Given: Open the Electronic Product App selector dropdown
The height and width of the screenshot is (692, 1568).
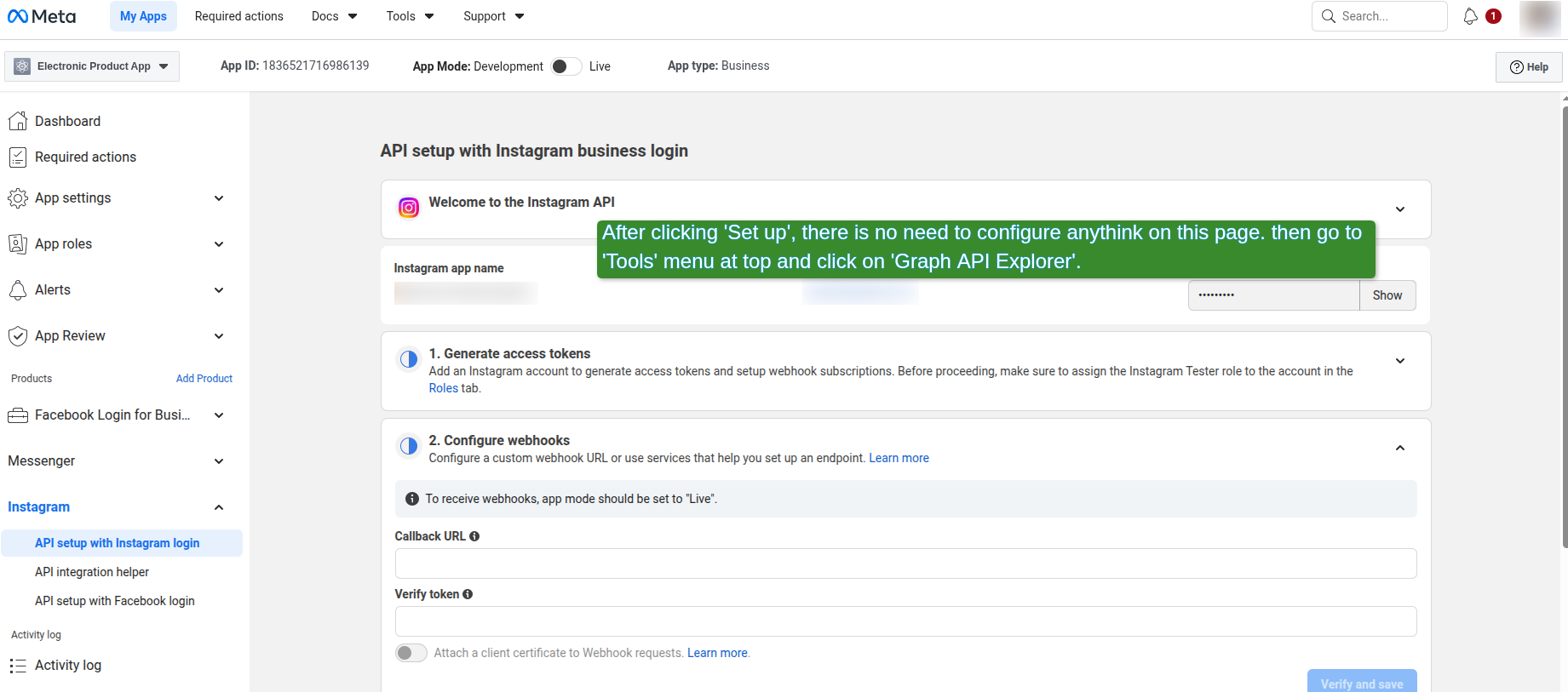Looking at the screenshot, I should tap(92, 66).
